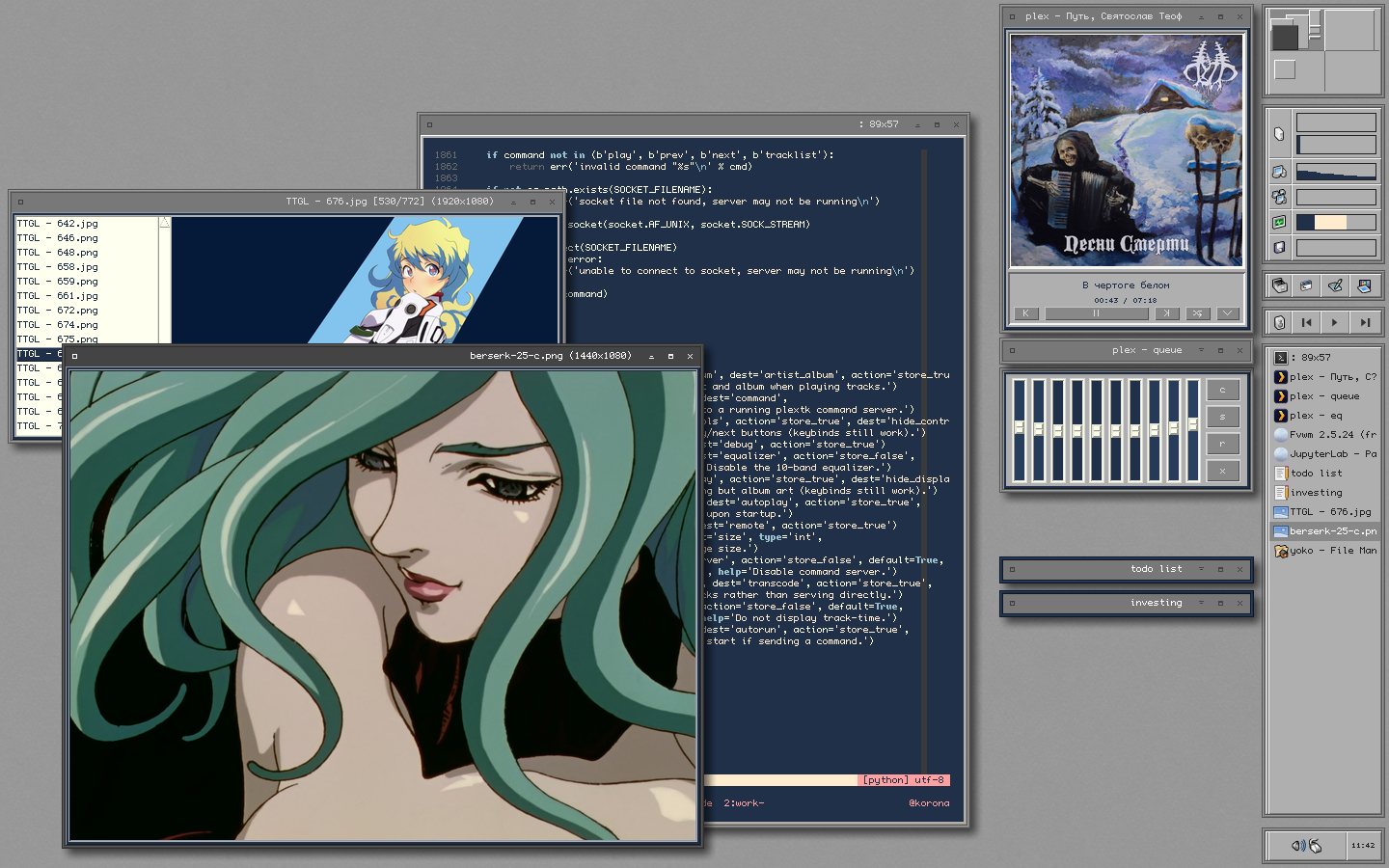Click the 'x' button in plex equalizer
This screenshot has height=868, width=1389.
click(1222, 471)
